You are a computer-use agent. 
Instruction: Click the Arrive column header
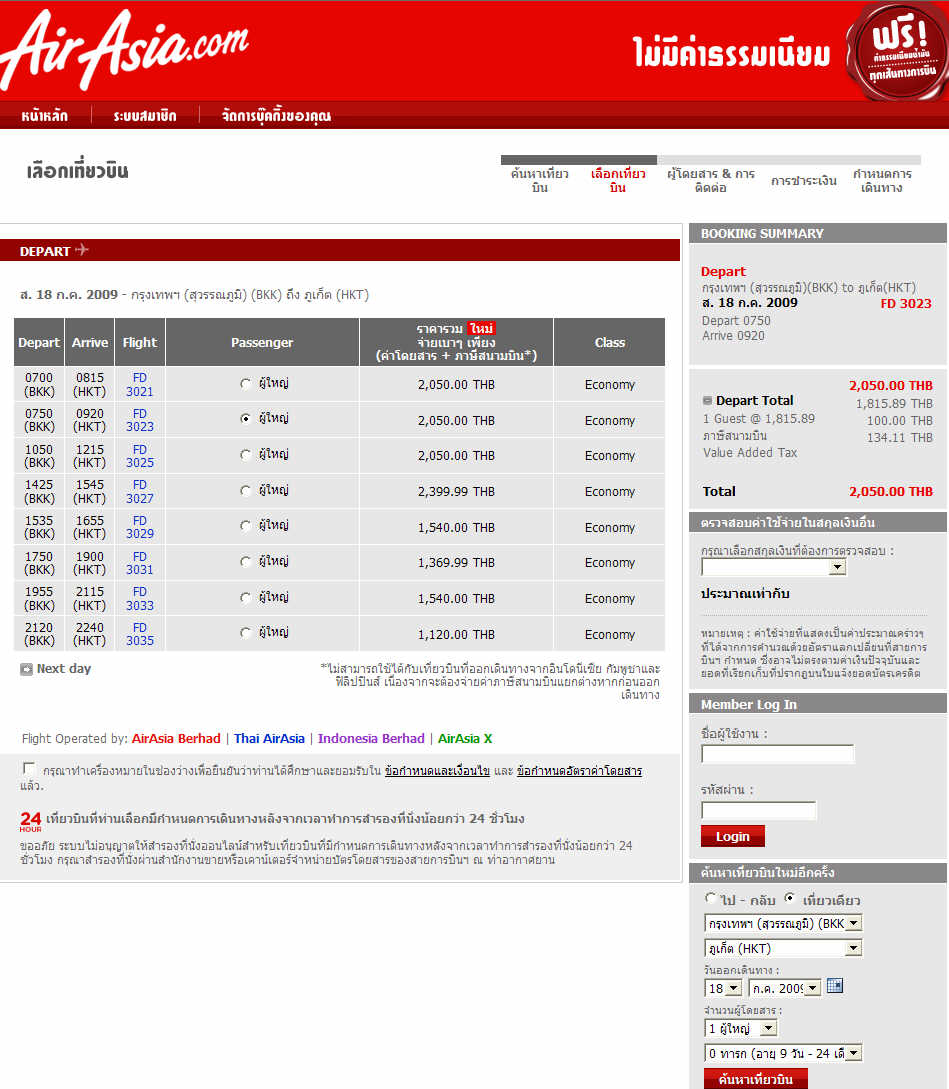90,342
